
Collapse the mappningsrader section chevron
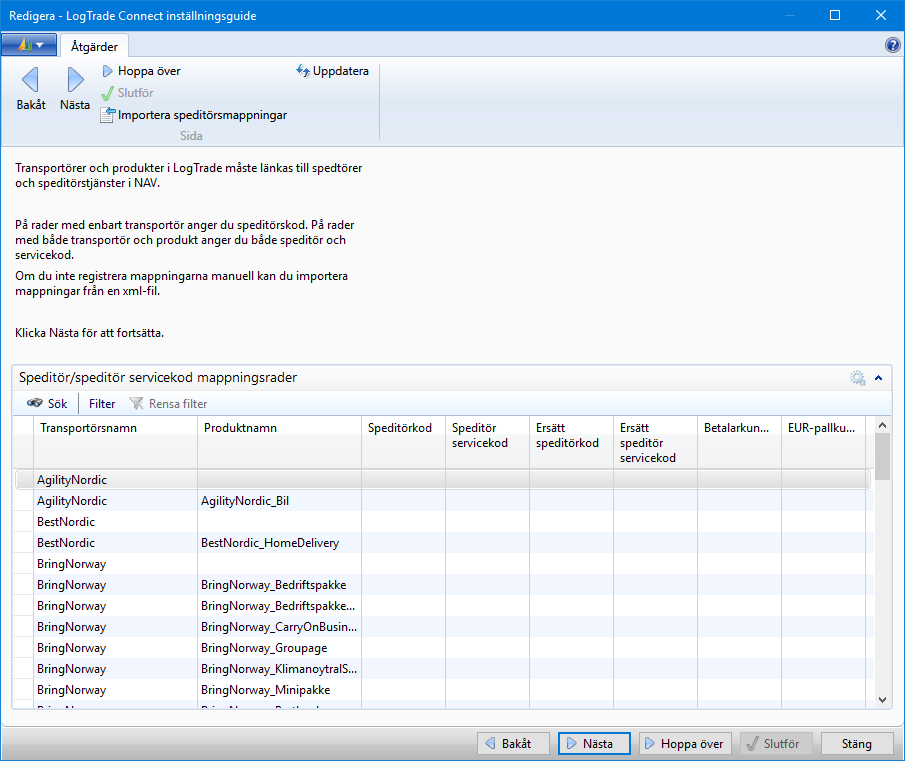(x=878, y=378)
